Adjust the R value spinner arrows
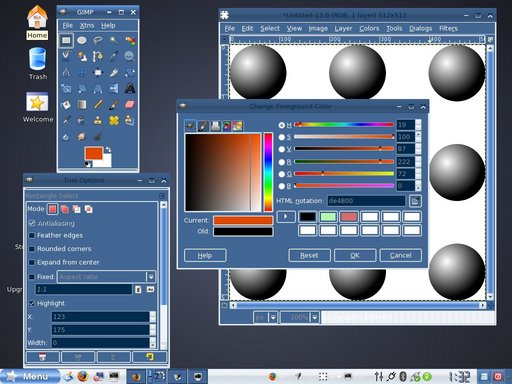Image resolution: width=512 pixels, height=384 pixels. [418, 162]
